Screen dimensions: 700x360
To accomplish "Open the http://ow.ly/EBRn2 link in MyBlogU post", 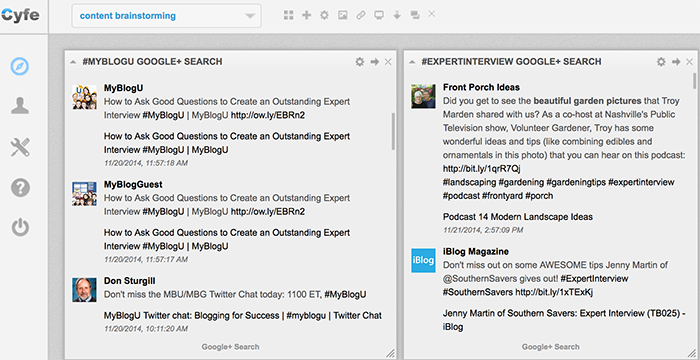I will point(268,115).
